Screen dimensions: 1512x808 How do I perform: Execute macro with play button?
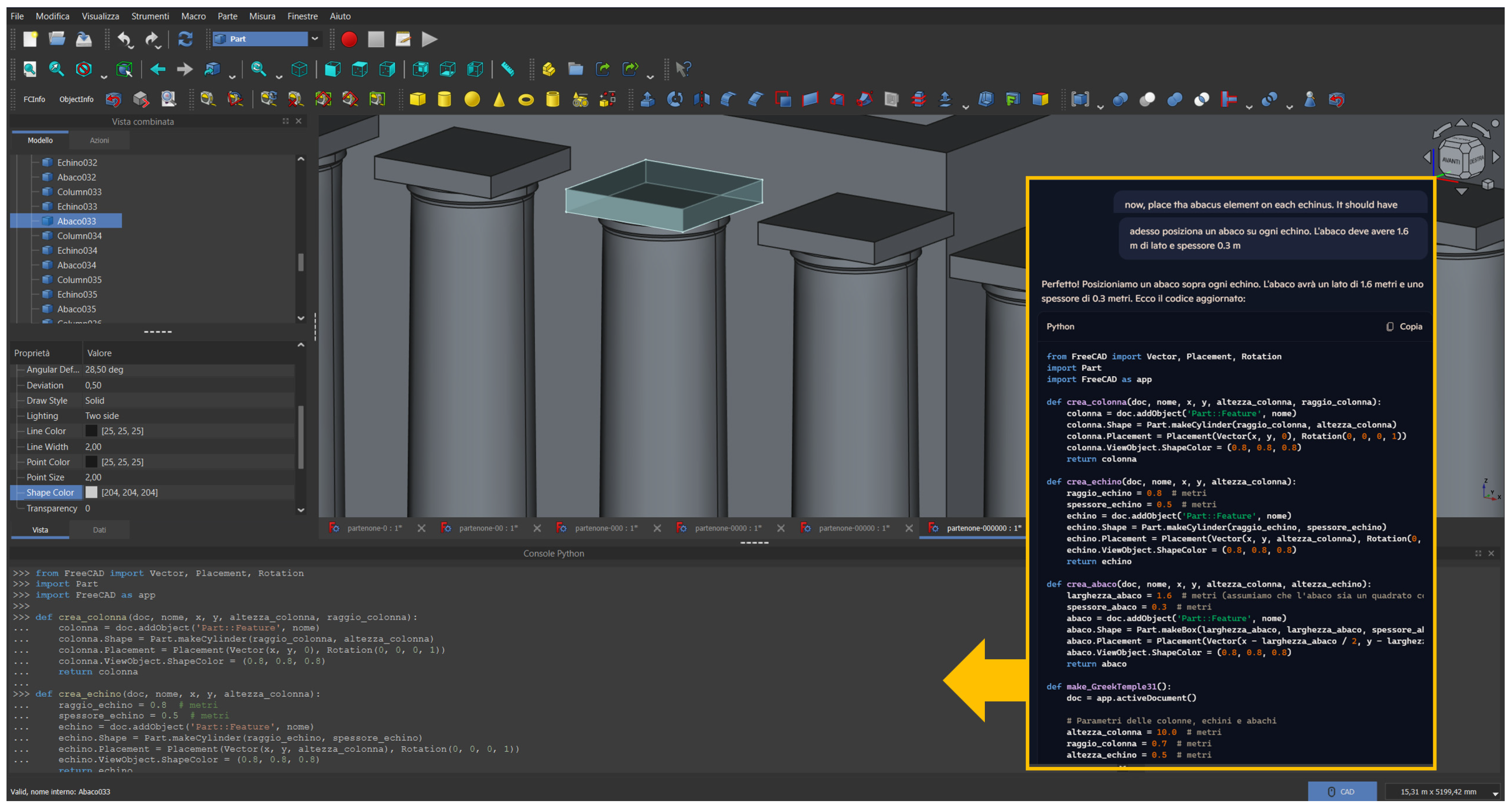pyautogui.click(x=430, y=39)
